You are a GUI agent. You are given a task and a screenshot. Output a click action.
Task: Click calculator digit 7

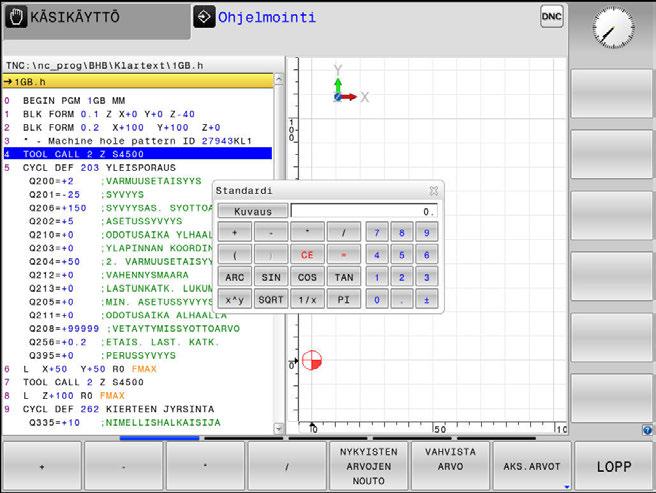pyautogui.click(x=377, y=232)
